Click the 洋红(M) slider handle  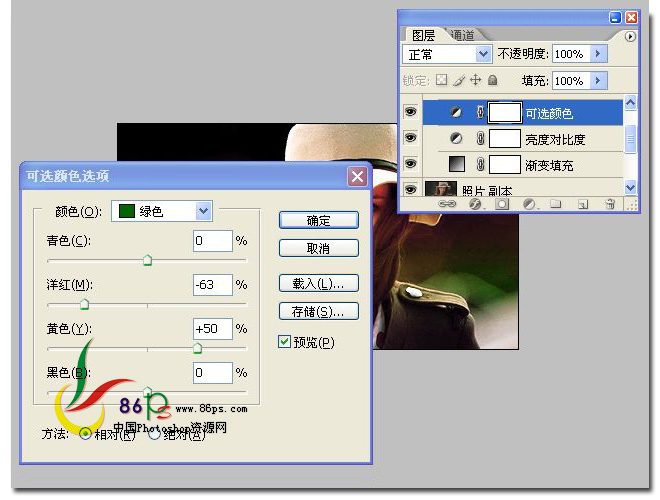click(85, 304)
